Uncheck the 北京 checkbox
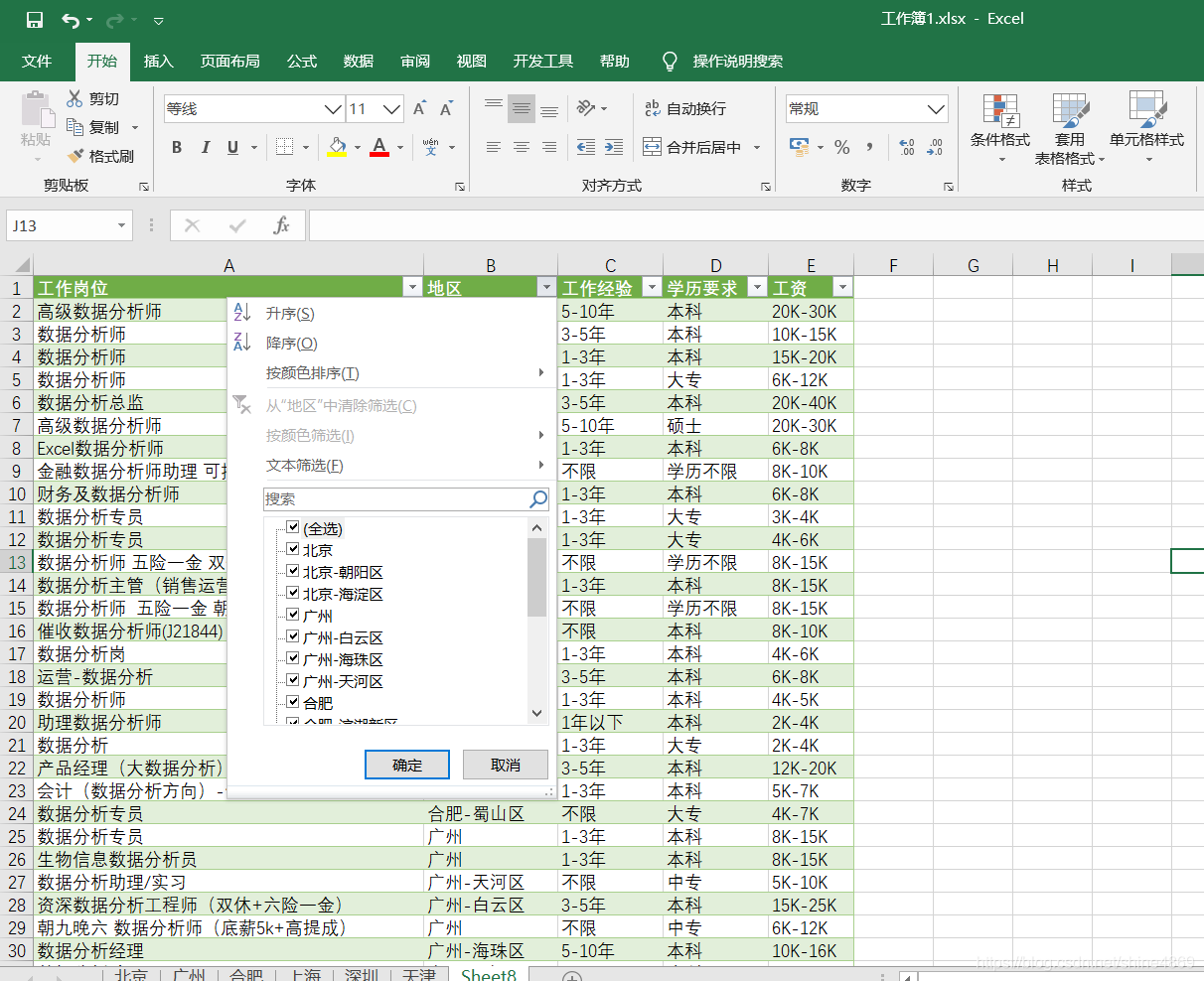 [293, 549]
